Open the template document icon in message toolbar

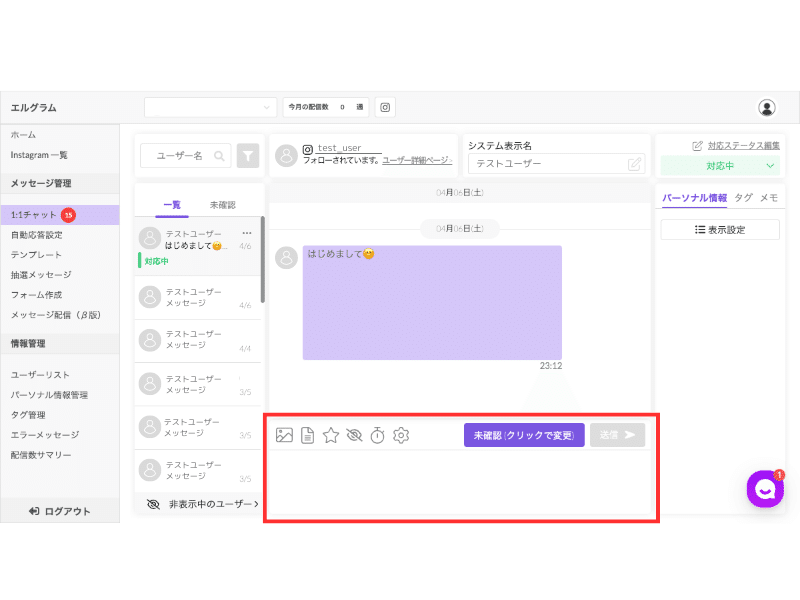pyautogui.click(x=308, y=435)
